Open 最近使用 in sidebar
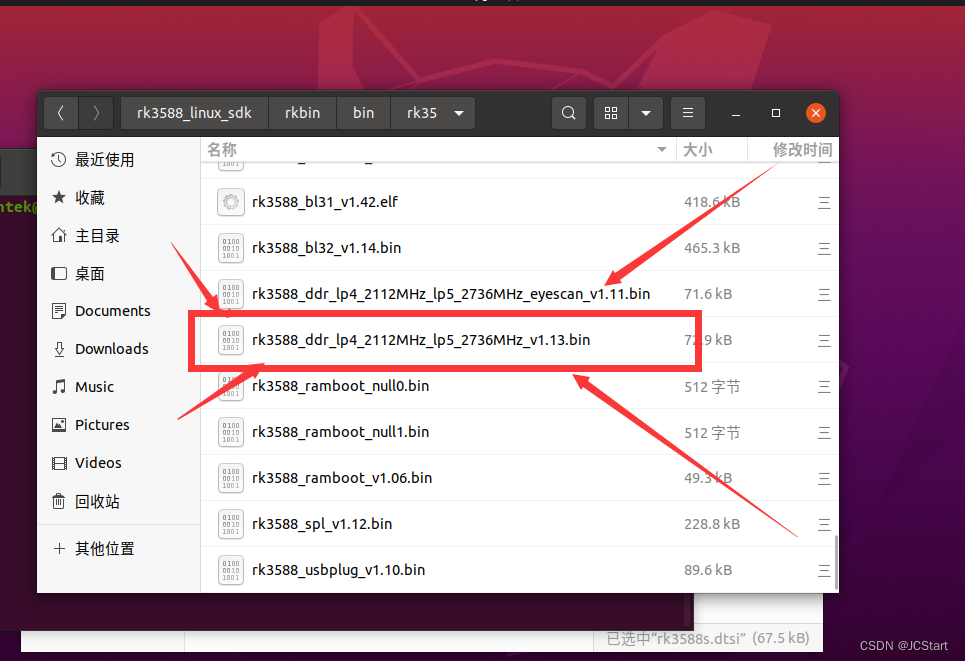This screenshot has width=965, height=661. pos(118,160)
